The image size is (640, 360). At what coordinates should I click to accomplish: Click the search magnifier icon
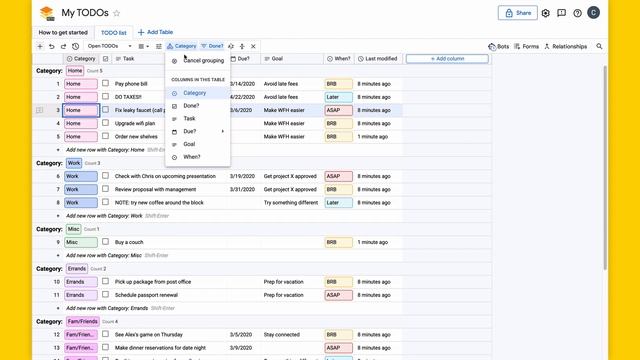point(599,47)
